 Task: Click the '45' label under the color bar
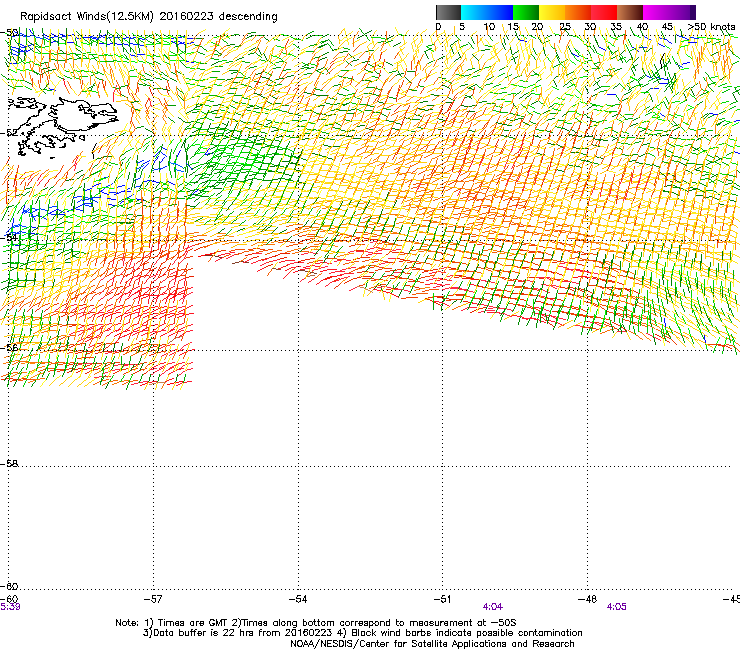(x=667, y=27)
